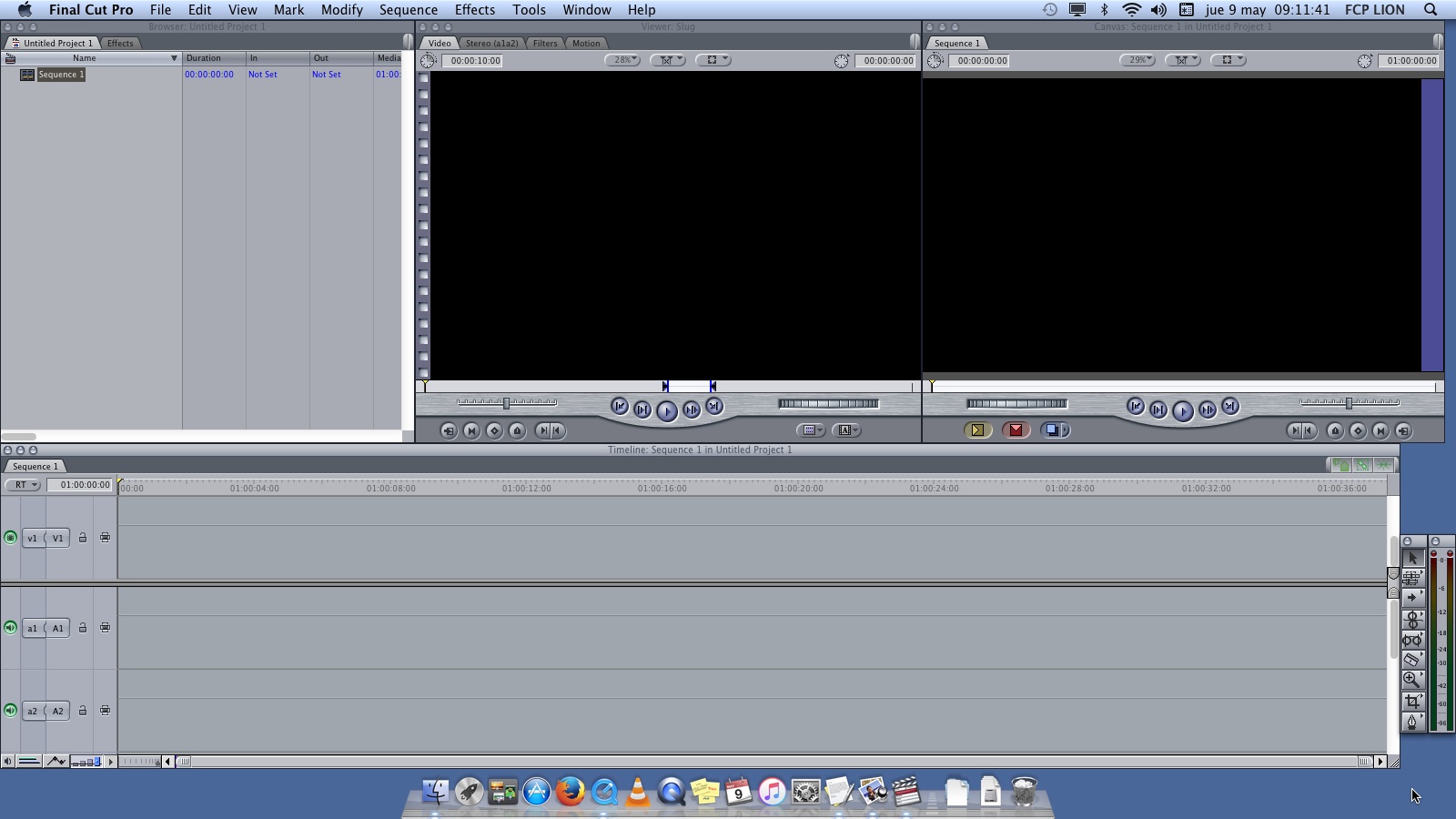
Task: Select Sequence 1 in the Browser
Action: pos(60,75)
